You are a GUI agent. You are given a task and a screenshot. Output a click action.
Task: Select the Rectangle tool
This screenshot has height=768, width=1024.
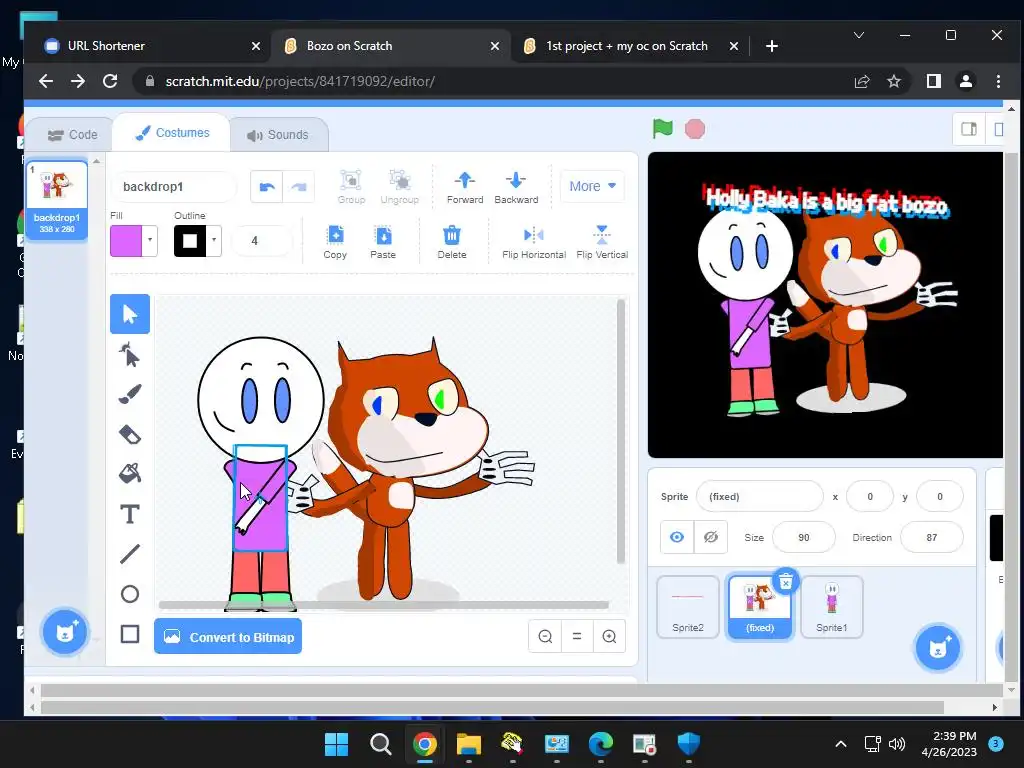click(130, 634)
